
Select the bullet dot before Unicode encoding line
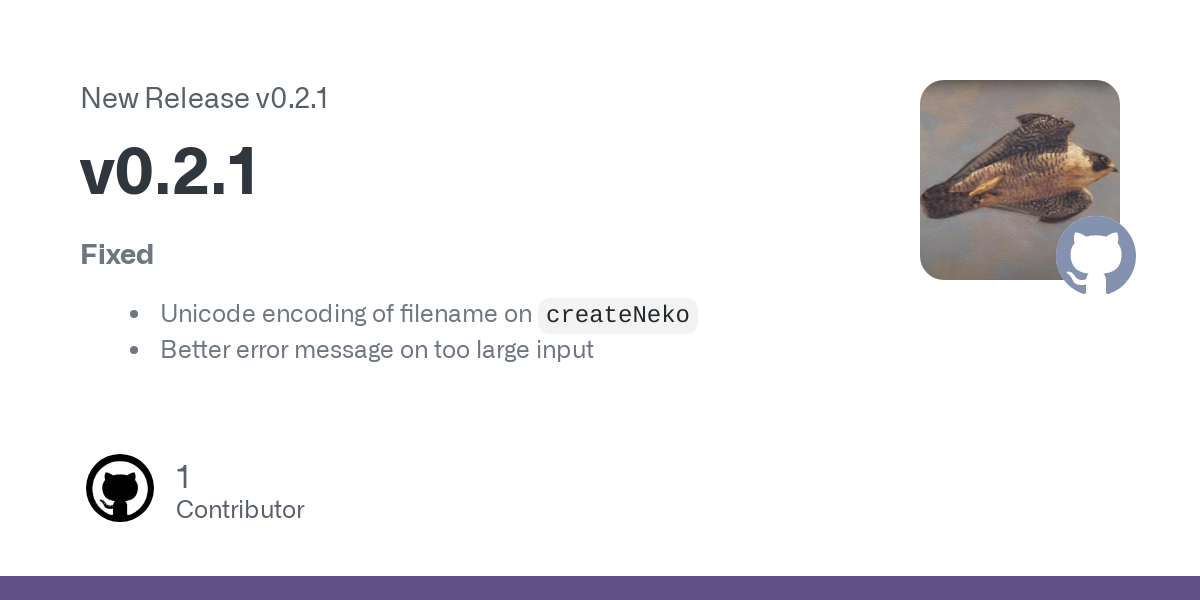click(134, 314)
